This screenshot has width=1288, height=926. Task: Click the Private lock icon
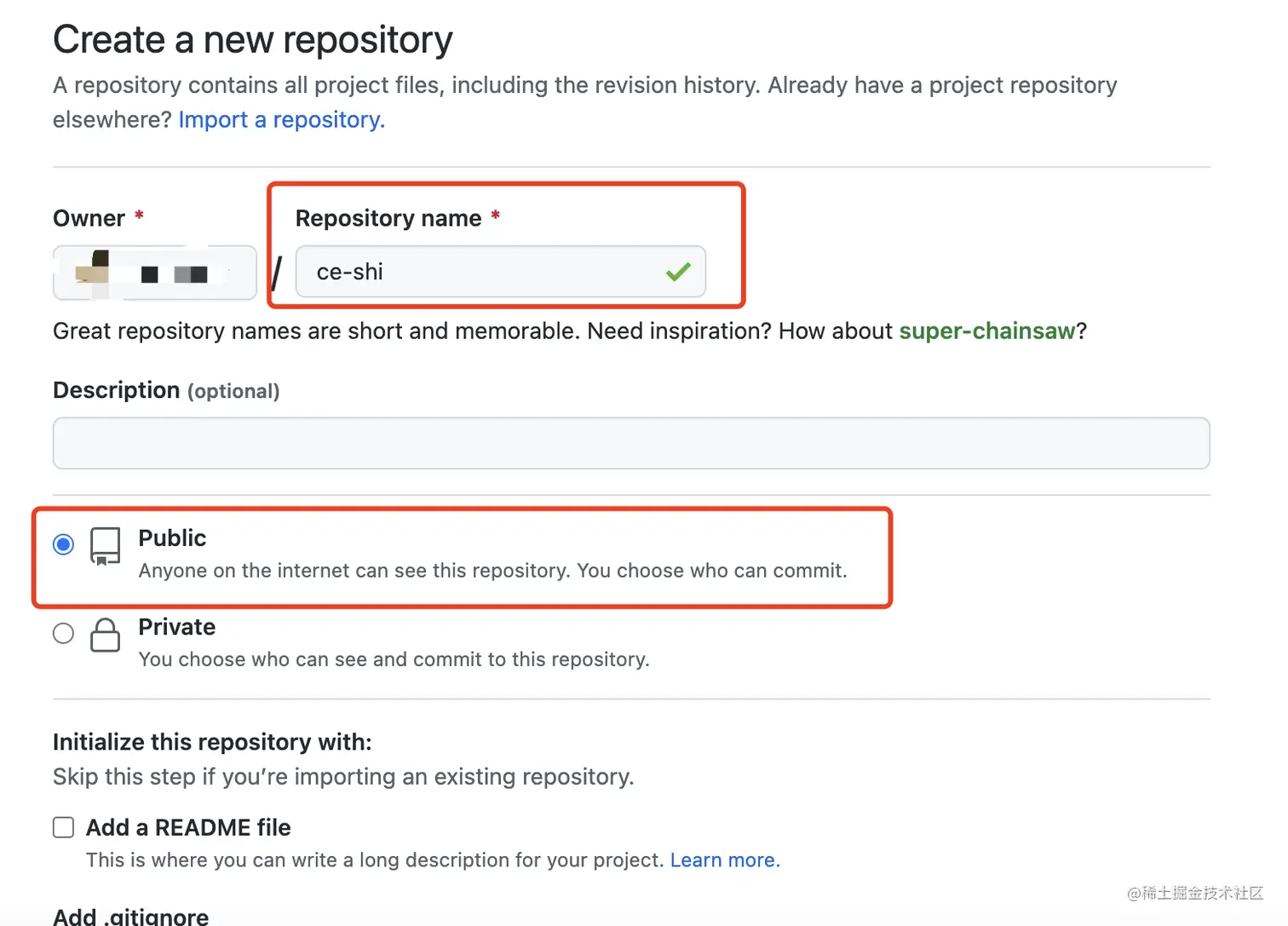tap(106, 635)
